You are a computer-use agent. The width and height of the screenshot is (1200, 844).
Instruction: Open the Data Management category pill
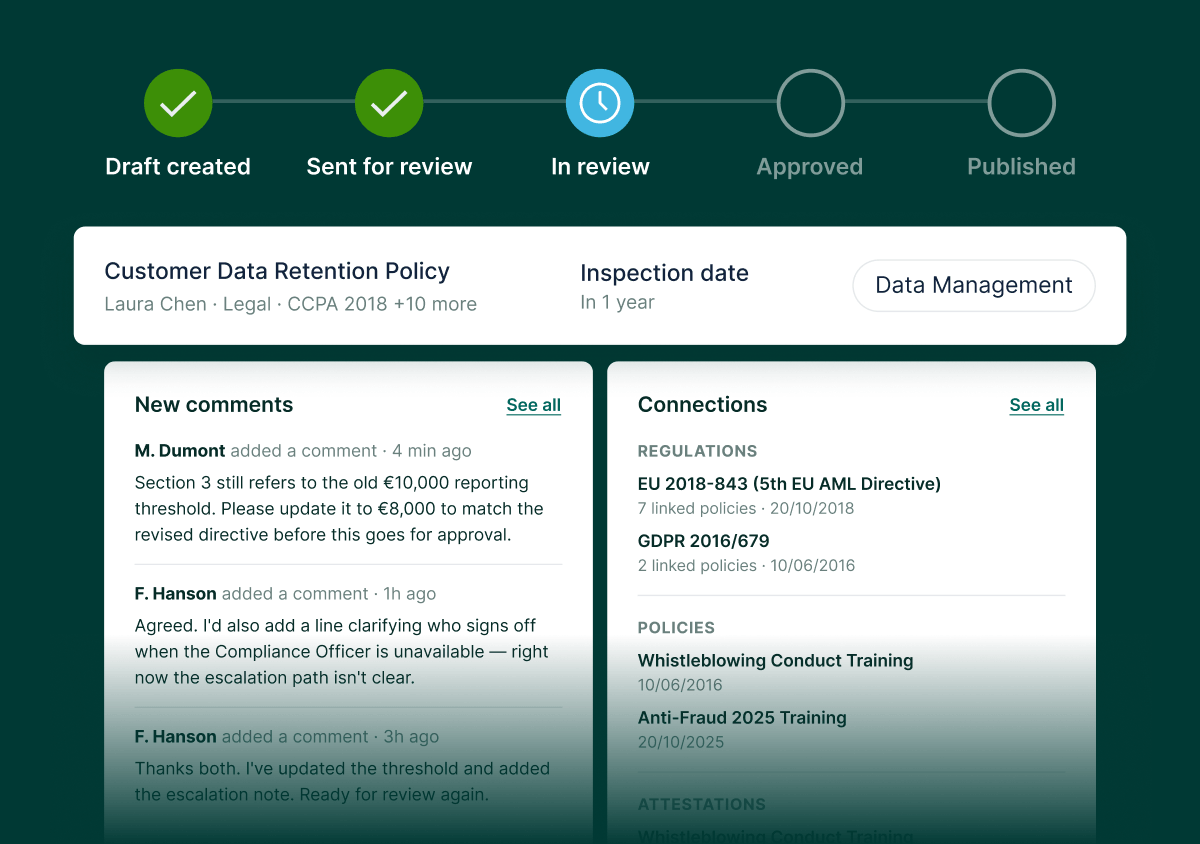pyautogui.click(x=974, y=286)
